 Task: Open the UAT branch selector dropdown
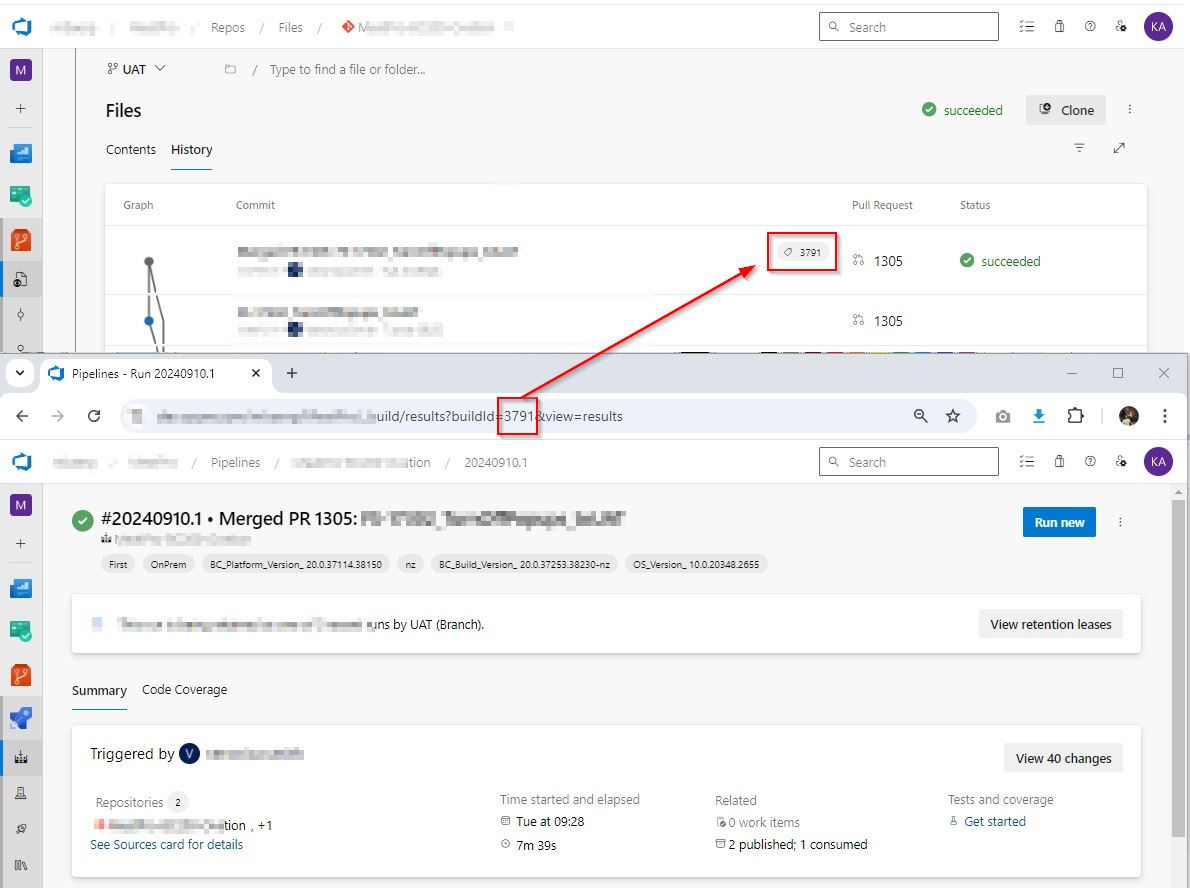pos(137,69)
